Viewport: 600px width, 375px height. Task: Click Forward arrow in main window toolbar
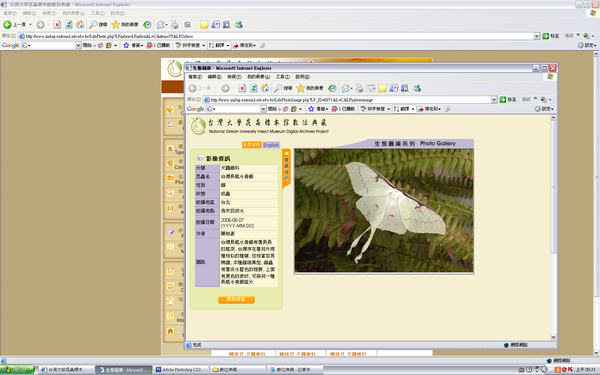tap(40, 25)
